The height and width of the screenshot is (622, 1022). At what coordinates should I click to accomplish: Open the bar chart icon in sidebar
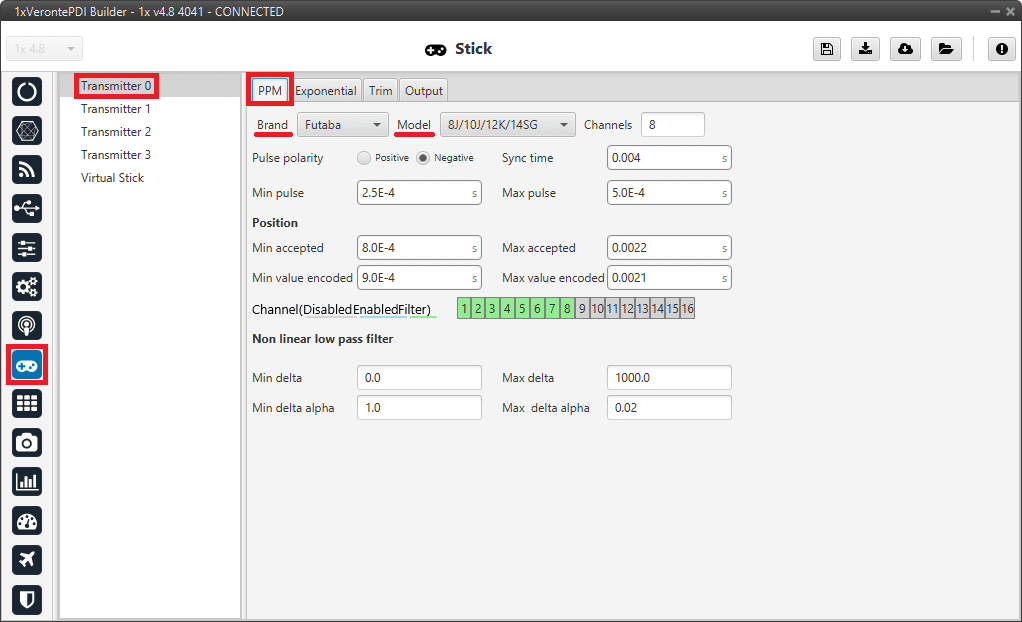(x=27, y=481)
